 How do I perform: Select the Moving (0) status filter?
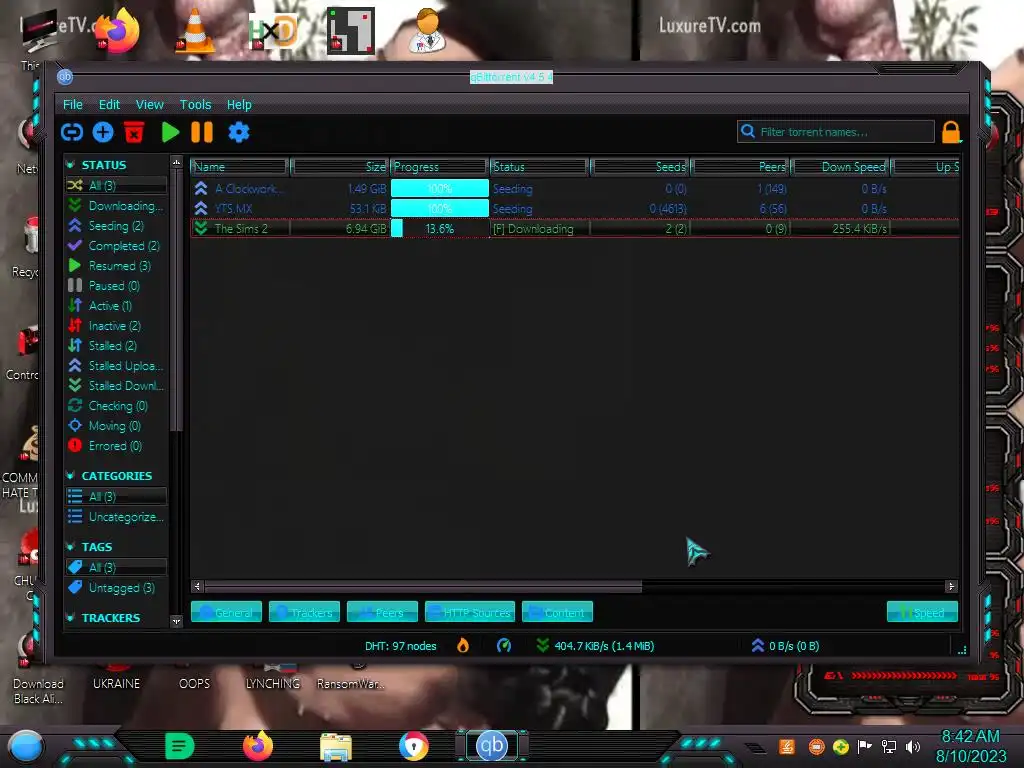116,426
